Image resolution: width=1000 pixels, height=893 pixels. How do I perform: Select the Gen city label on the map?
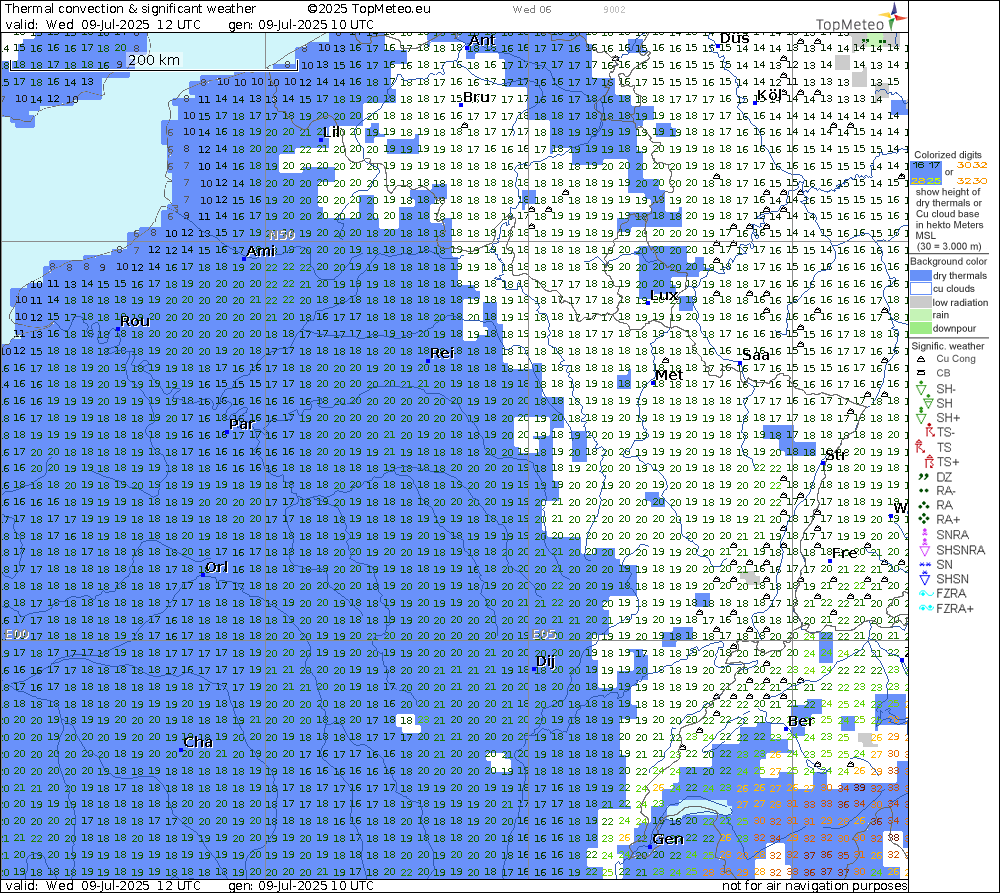(668, 839)
